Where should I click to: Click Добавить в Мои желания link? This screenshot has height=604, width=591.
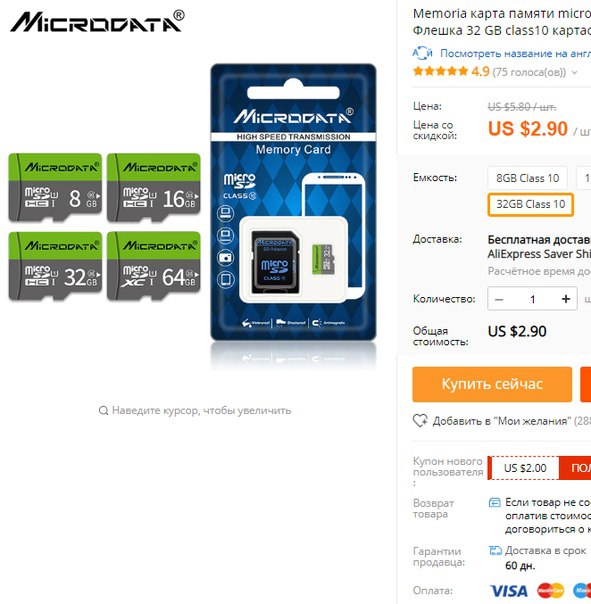tap(512, 421)
